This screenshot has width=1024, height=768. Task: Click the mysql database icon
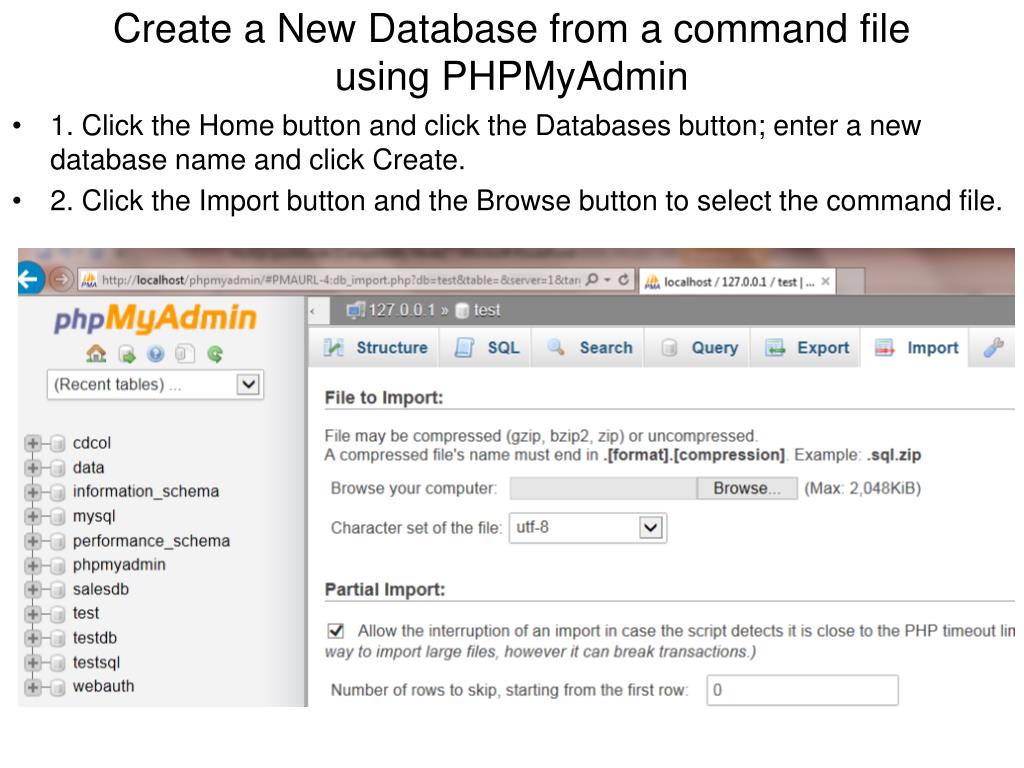click(58, 517)
